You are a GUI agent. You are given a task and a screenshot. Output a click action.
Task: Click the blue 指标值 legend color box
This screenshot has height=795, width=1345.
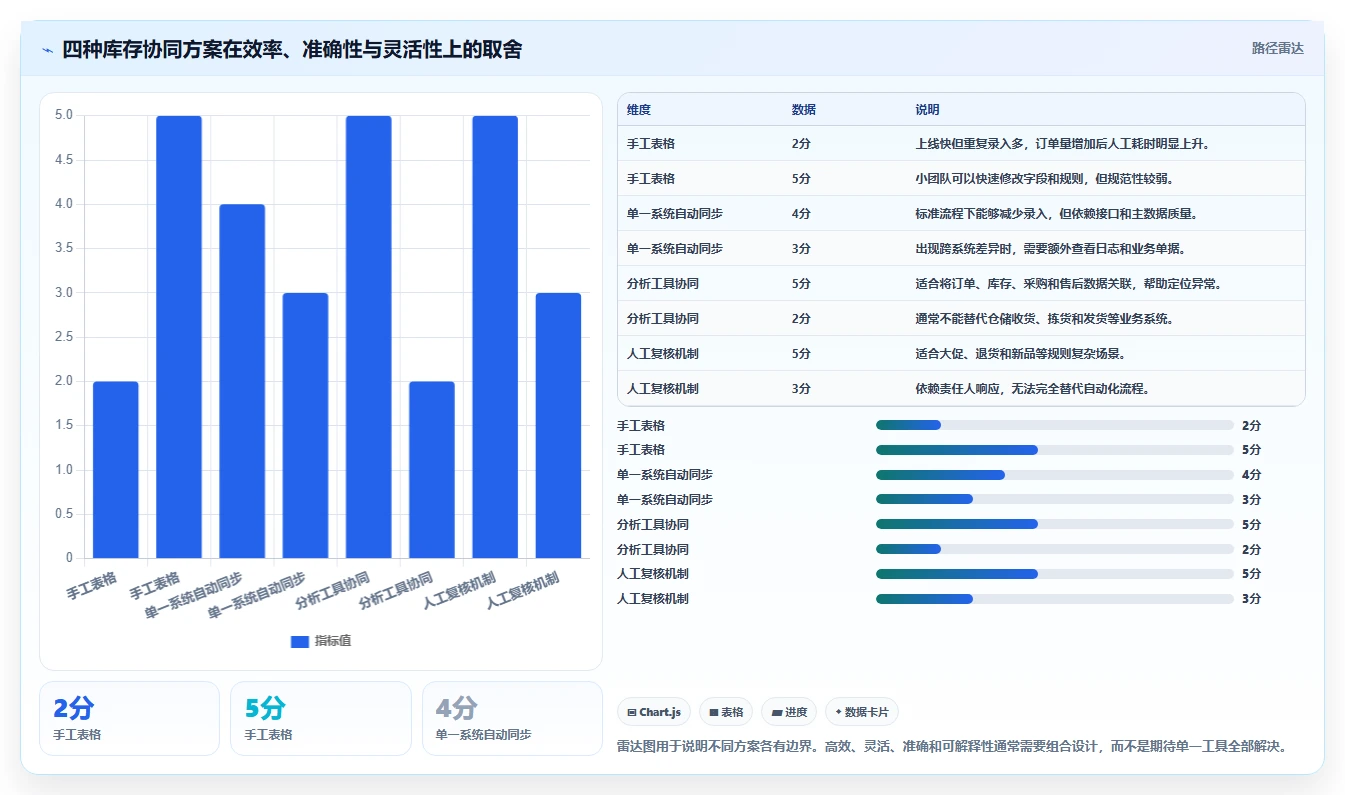(x=300, y=641)
